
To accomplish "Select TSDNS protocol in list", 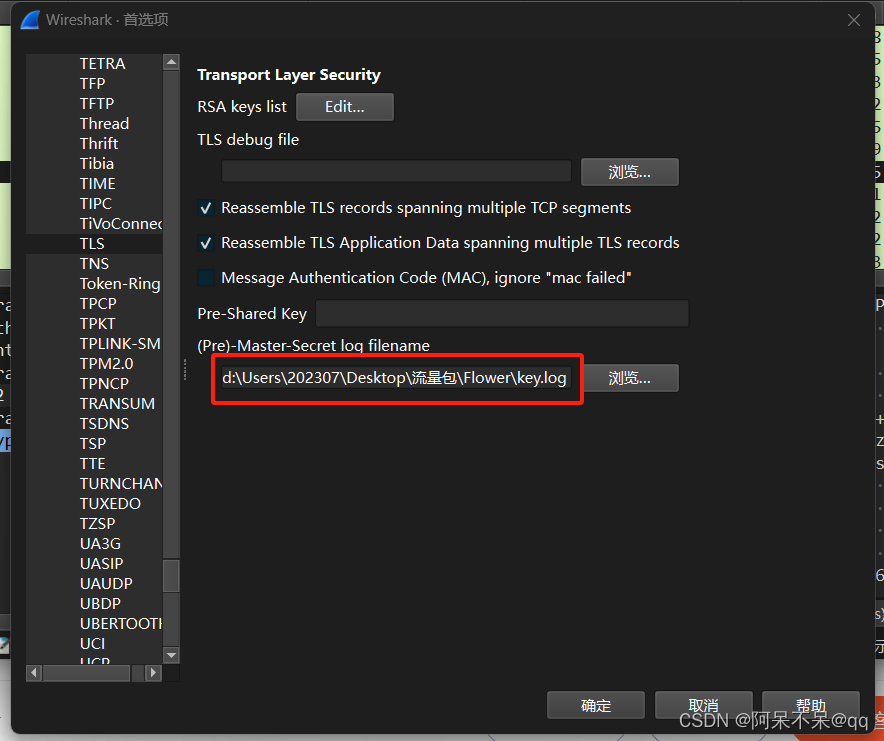I will pyautogui.click(x=104, y=424).
